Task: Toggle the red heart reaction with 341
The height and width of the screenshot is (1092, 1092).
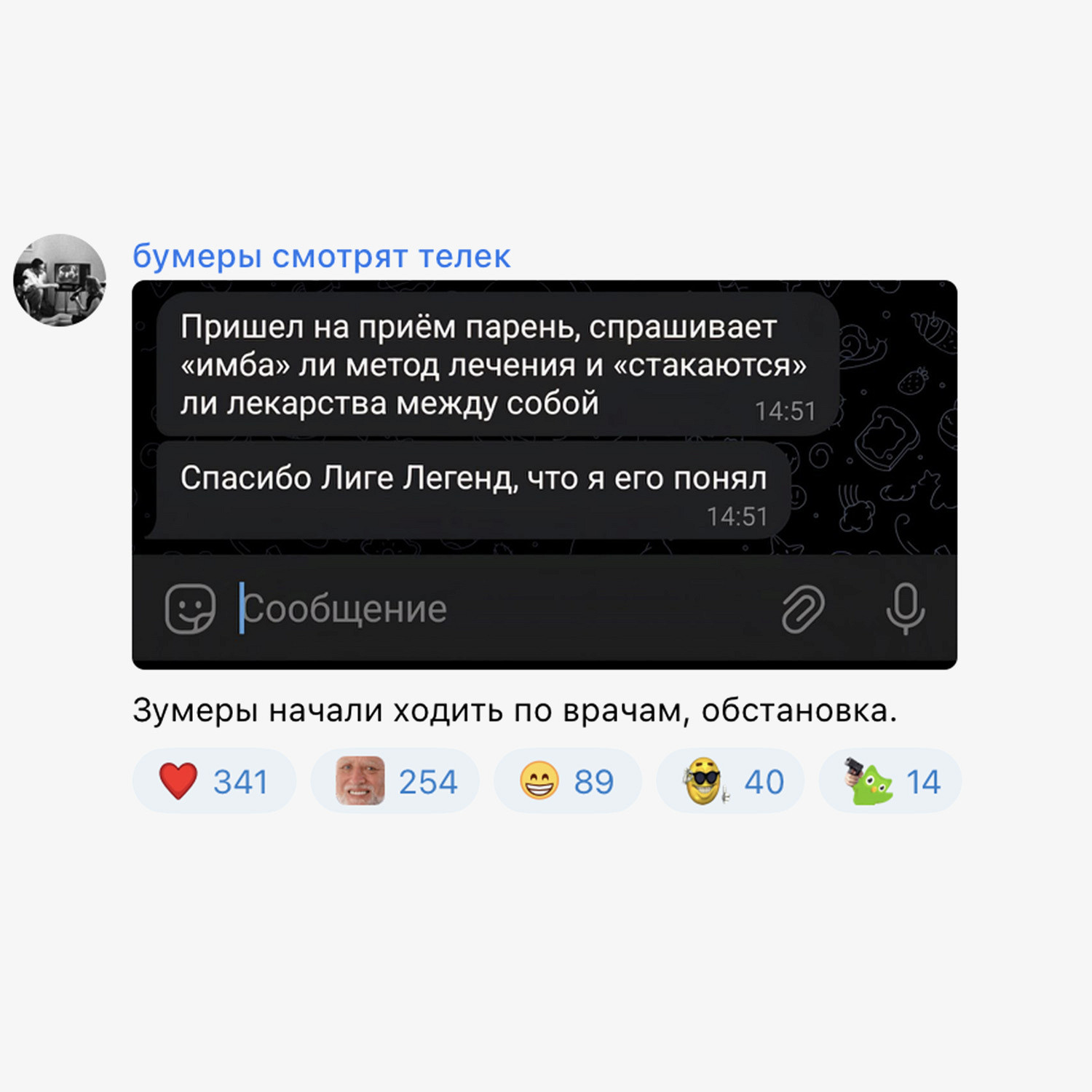Action: (214, 781)
